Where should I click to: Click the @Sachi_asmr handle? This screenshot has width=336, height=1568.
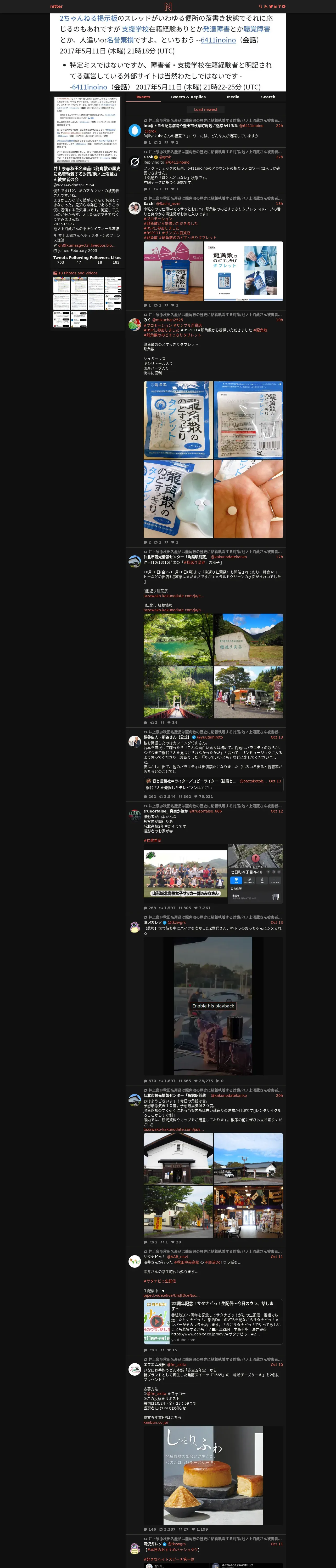[169, 204]
